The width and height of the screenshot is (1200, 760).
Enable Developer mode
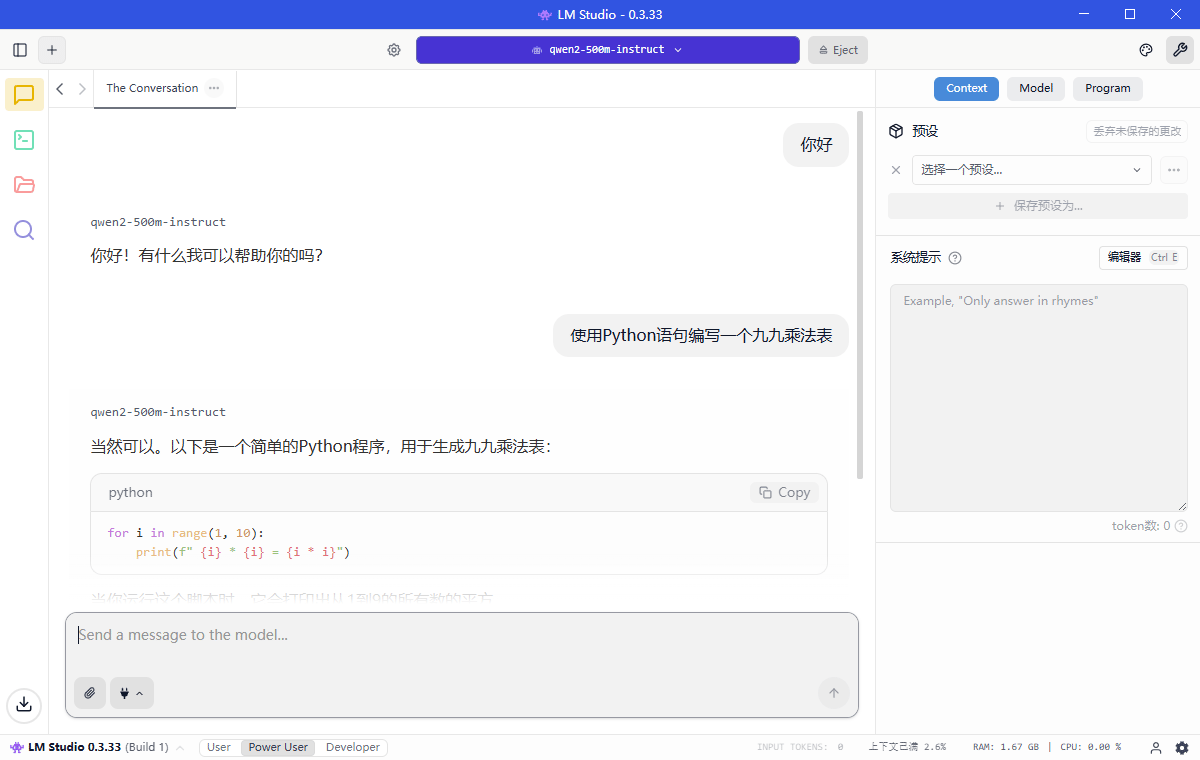tap(352, 747)
